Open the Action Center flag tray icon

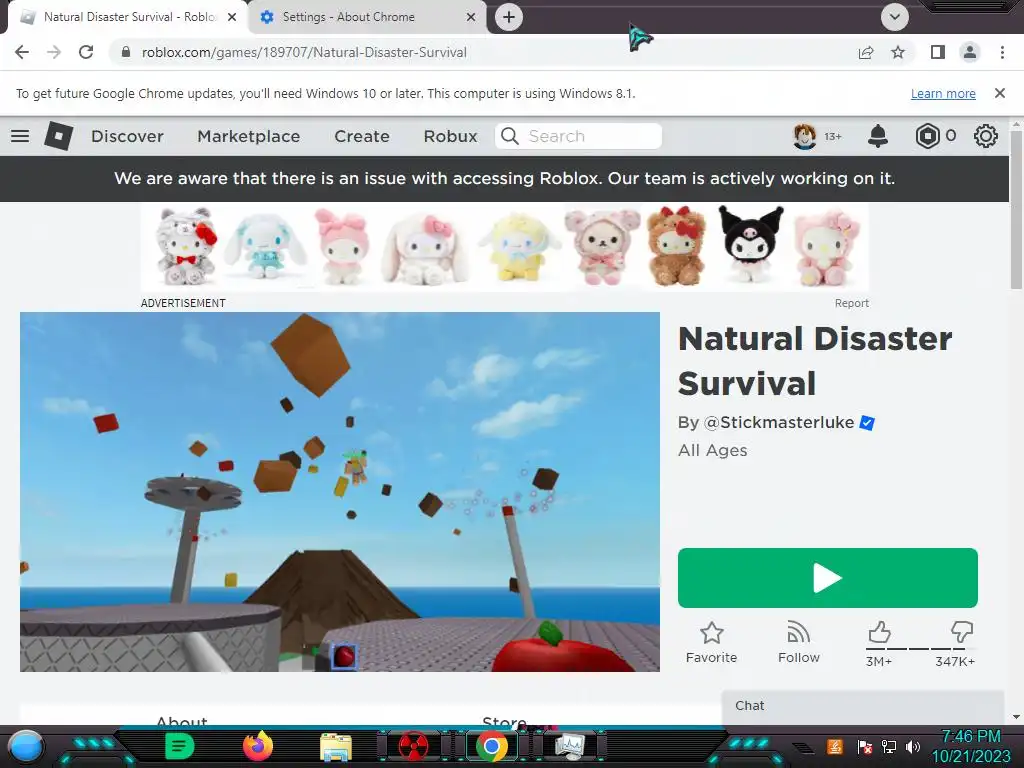[x=864, y=746]
